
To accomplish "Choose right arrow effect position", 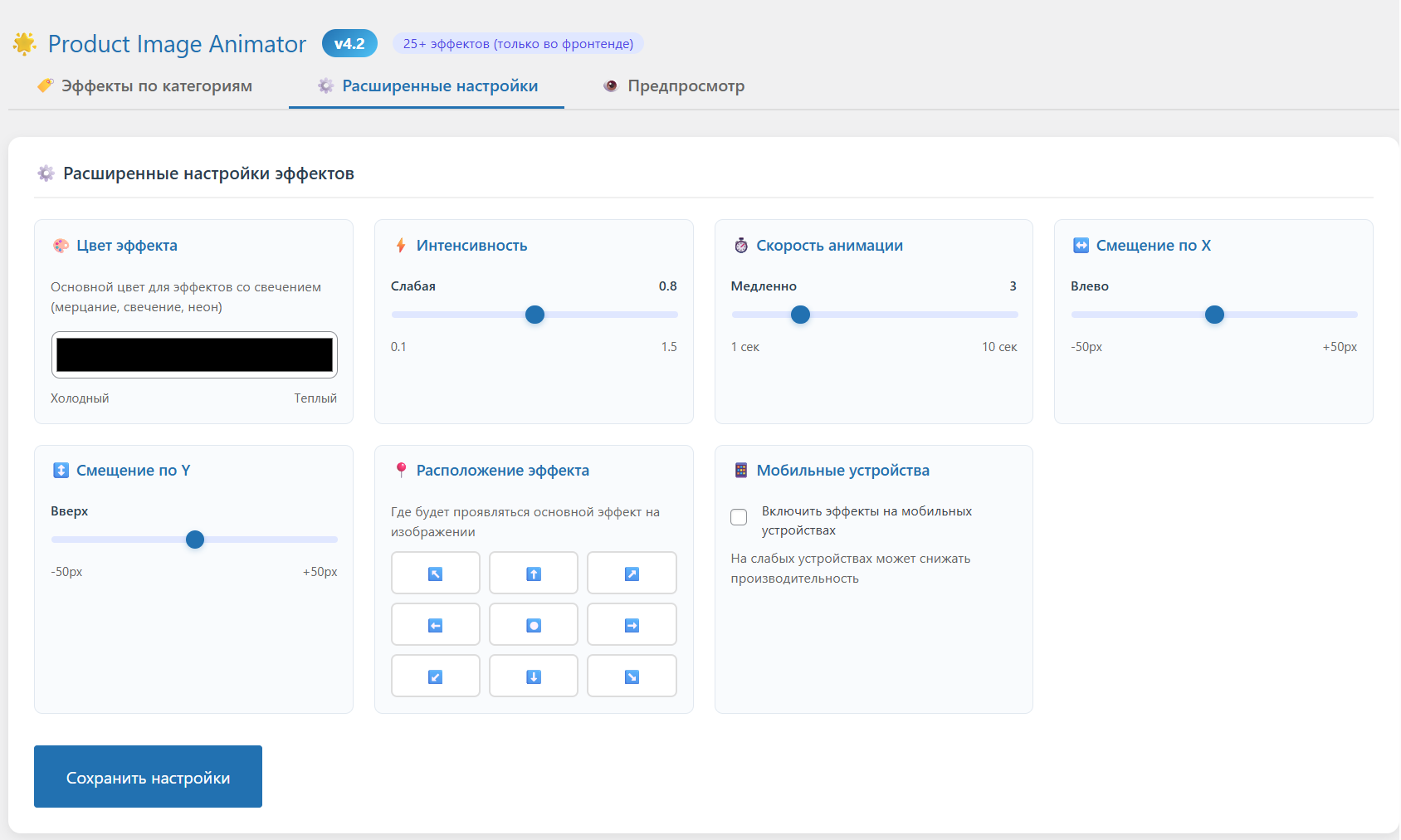I will pos(632,624).
